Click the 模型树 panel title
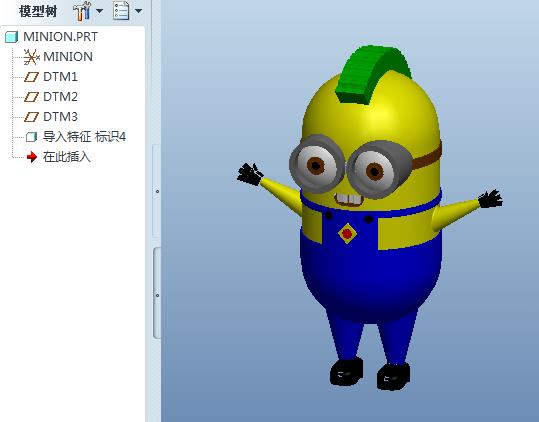 38,11
